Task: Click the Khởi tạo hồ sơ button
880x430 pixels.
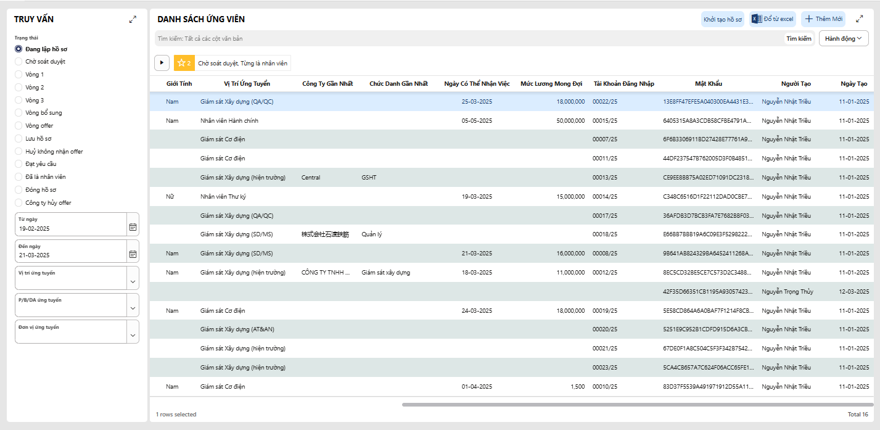Action: tap(723, 19)
